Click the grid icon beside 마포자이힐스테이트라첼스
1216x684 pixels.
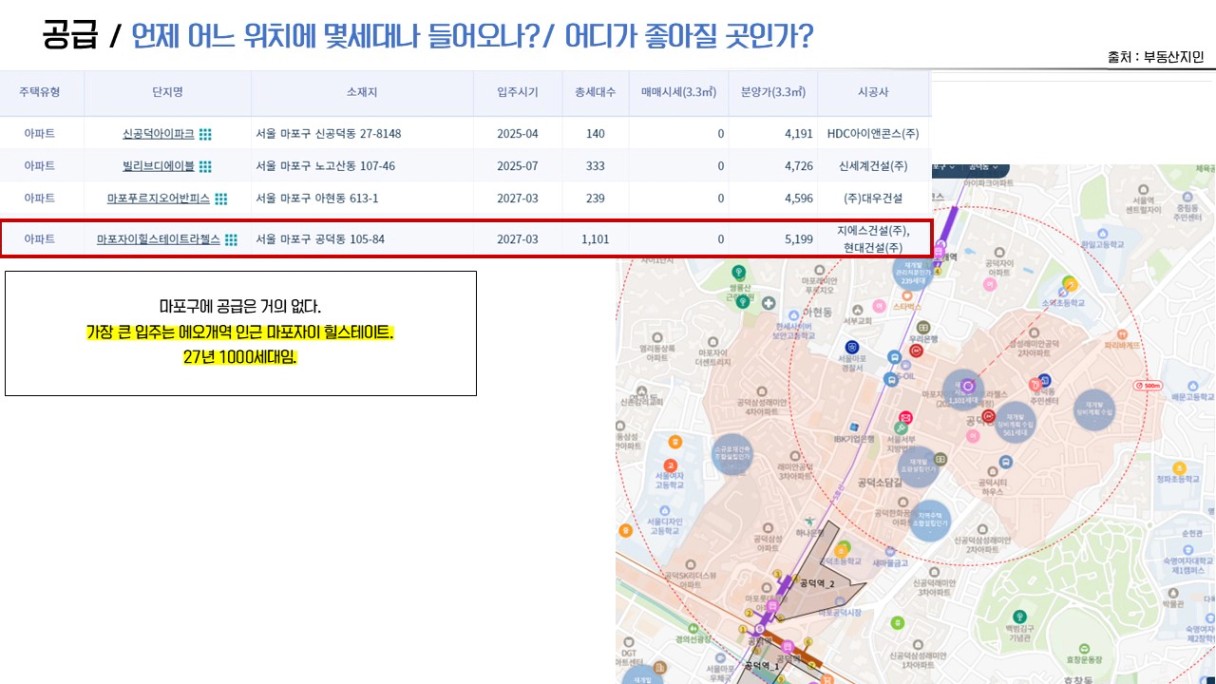pos(231,240)
